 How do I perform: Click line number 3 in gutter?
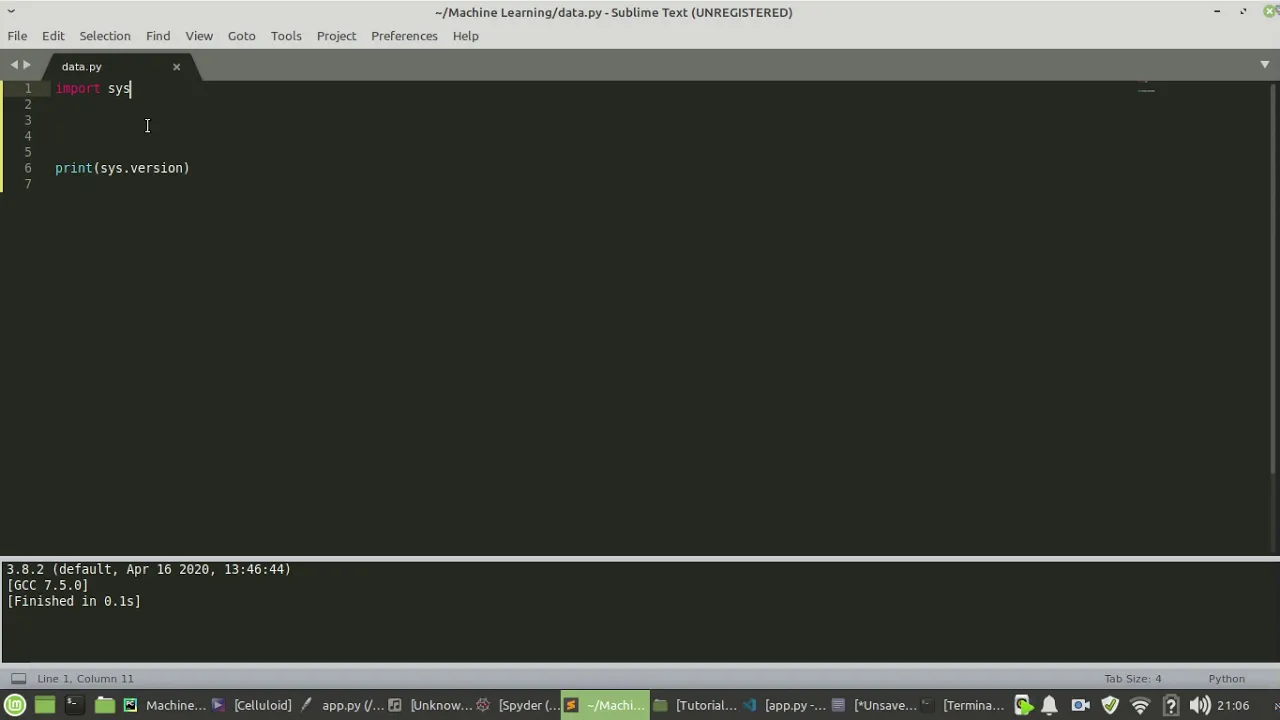click(x=28, y=120)
